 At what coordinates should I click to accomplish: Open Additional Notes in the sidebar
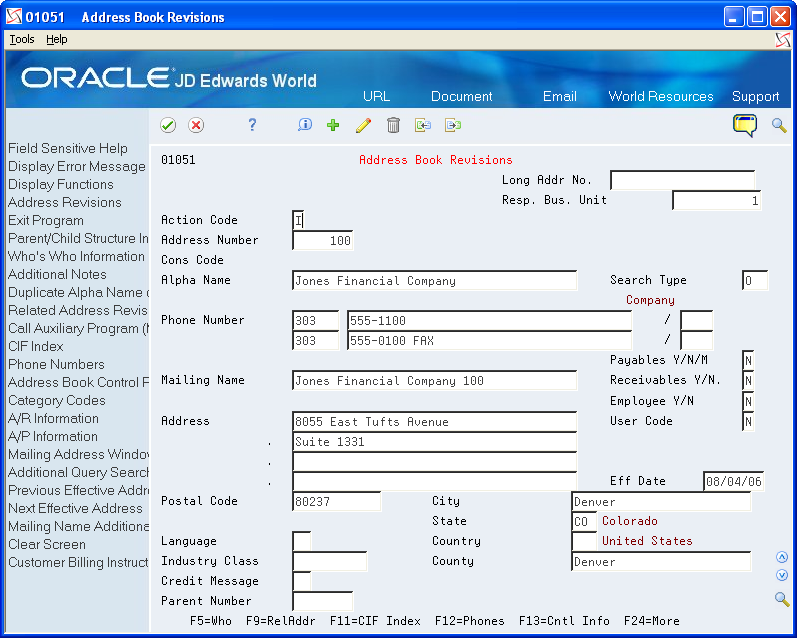(x=57, y=275)
